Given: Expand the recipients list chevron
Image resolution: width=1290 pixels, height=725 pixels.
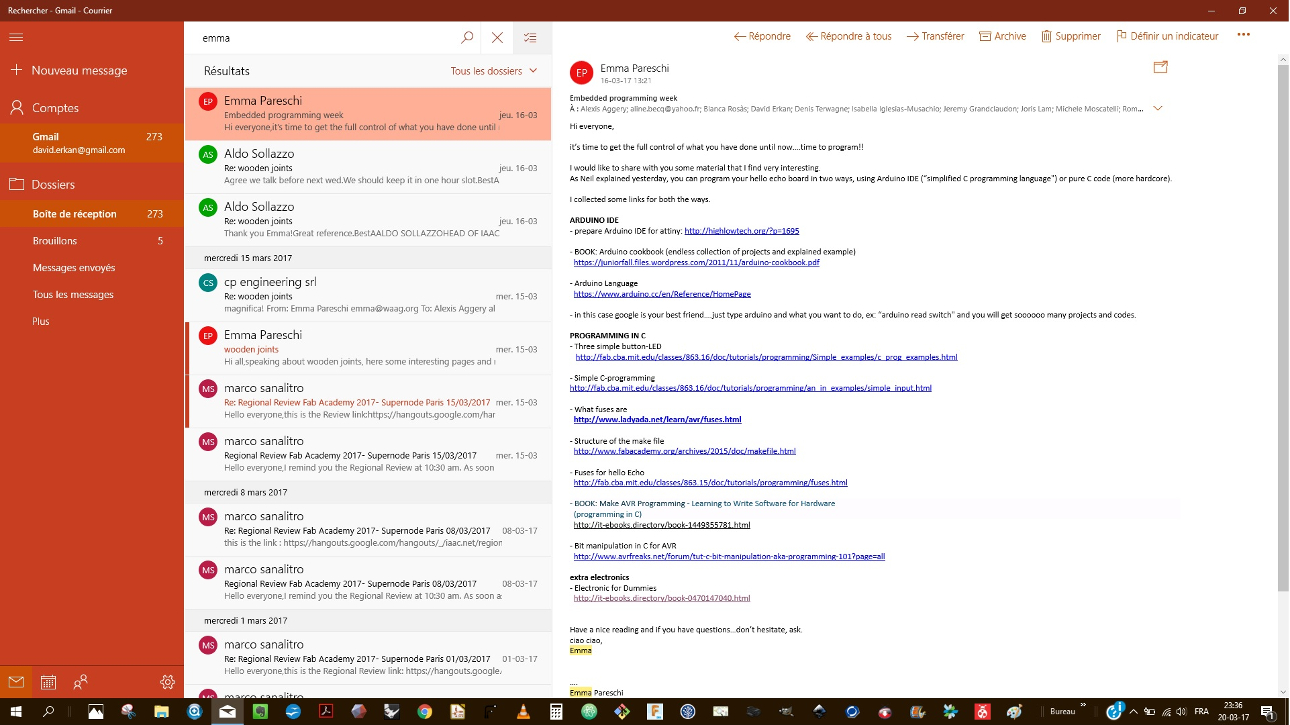Looking at the screenshot, I should (x=1158, y=108).
